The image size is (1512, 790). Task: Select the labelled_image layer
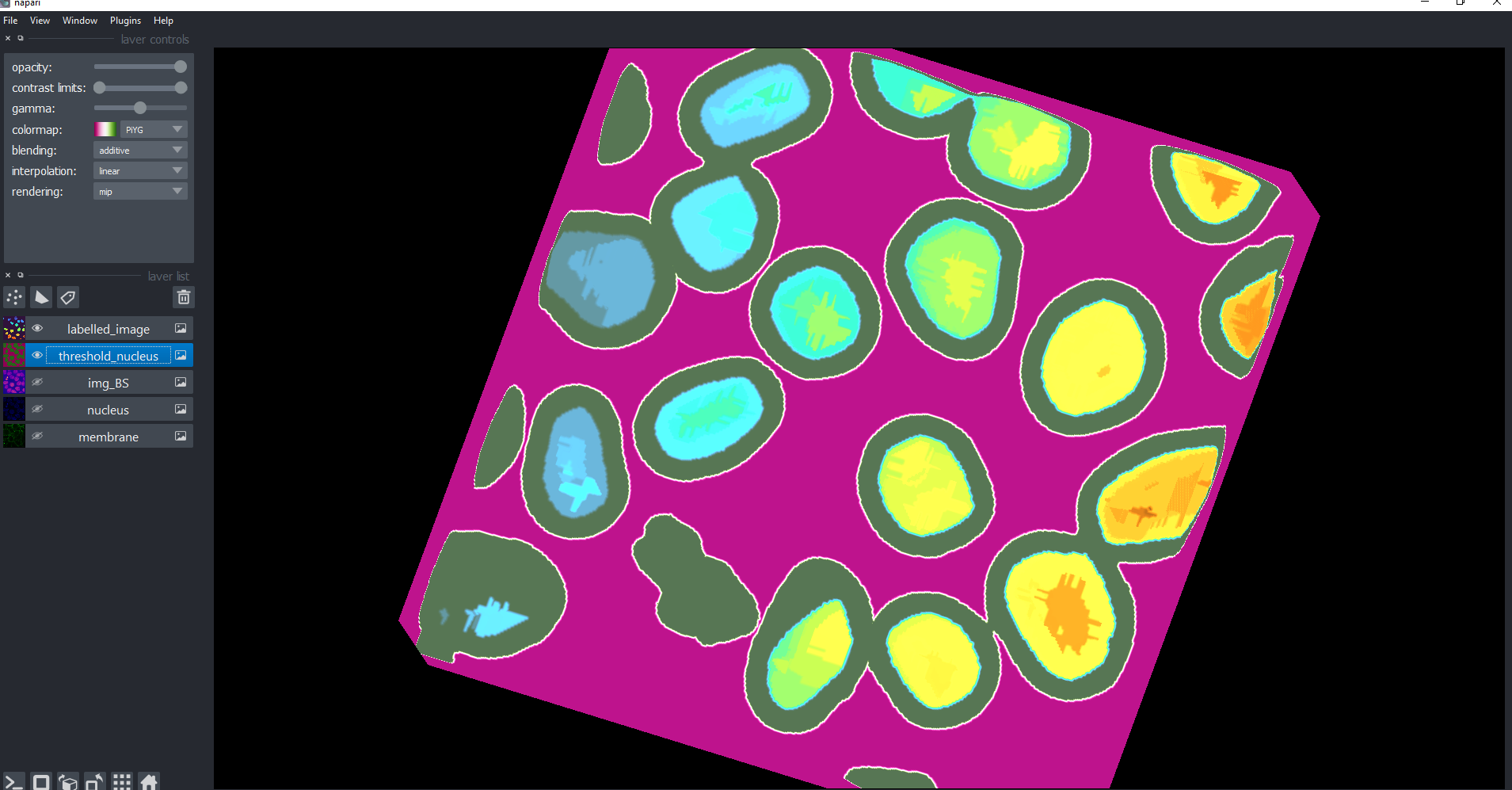(109, 328)
